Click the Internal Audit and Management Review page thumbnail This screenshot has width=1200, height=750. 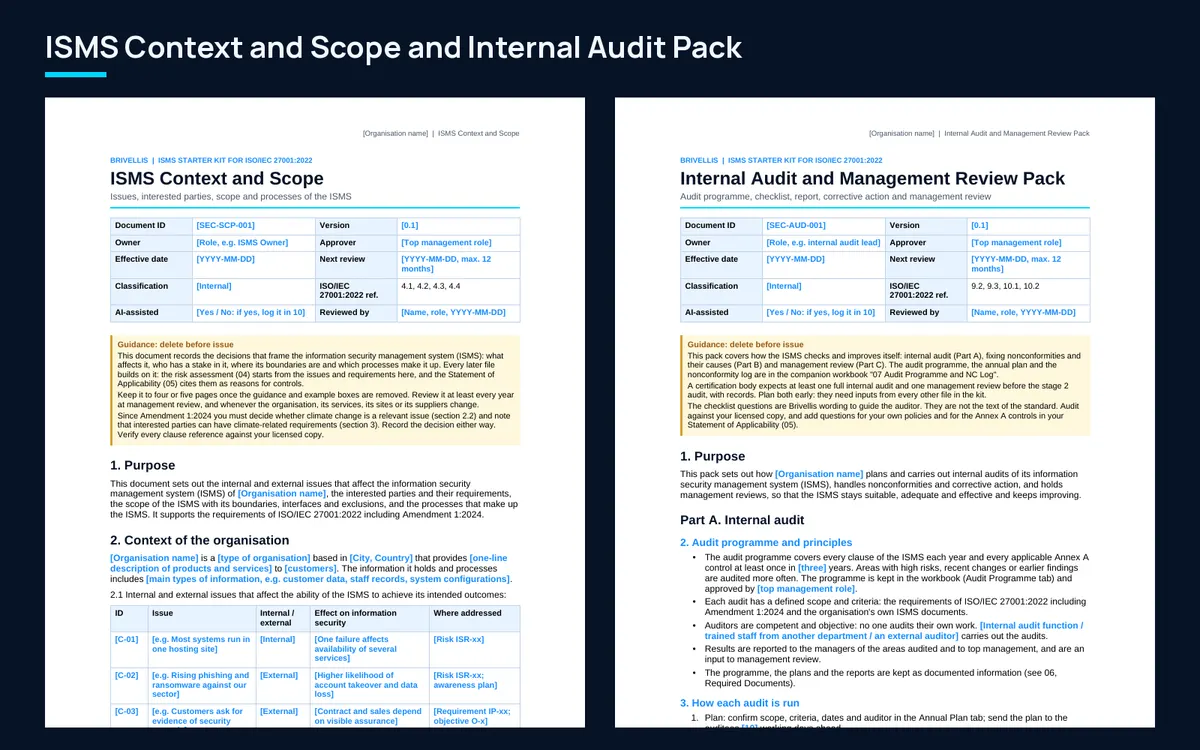[885, 412]
